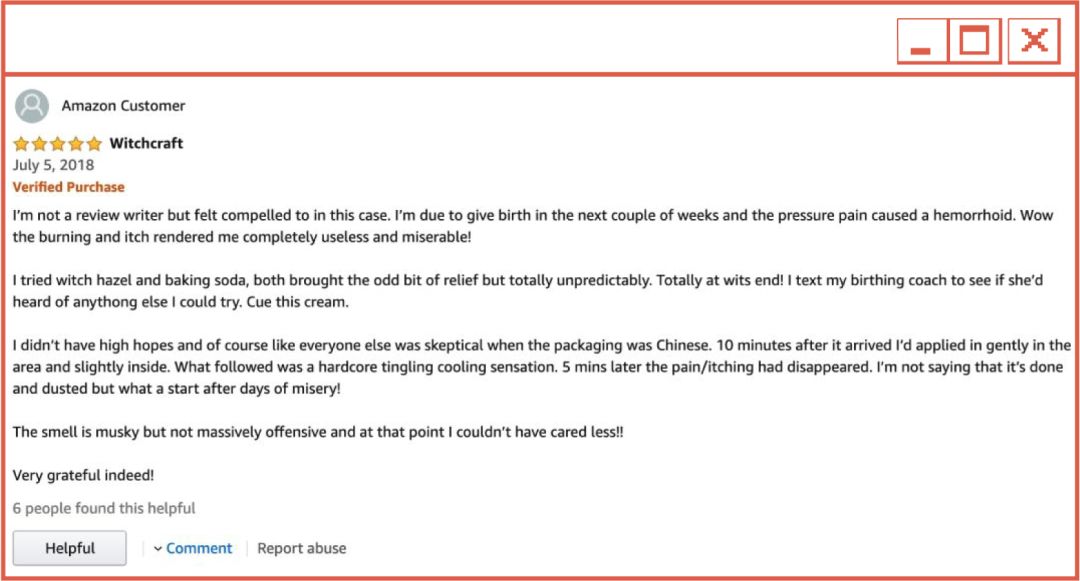
Task: Maximize the window using the square icon
Action: pos(974,42)
